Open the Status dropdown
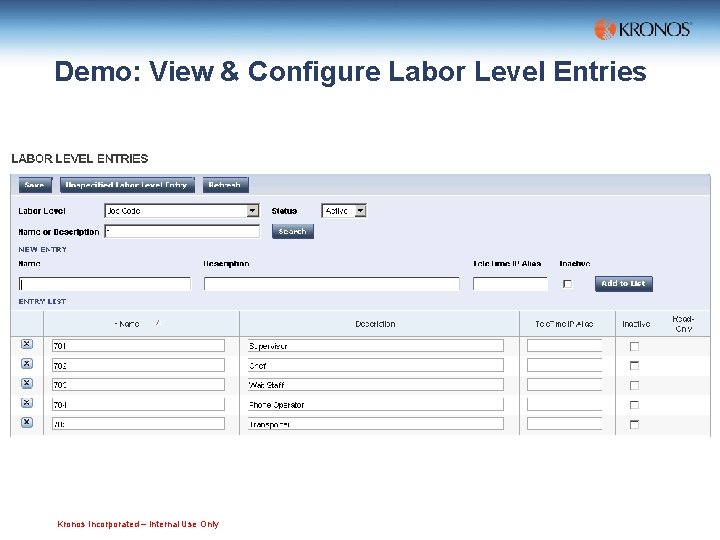Image resolution: width=720 pixels, height=540 pixels. tap(360, 211)
